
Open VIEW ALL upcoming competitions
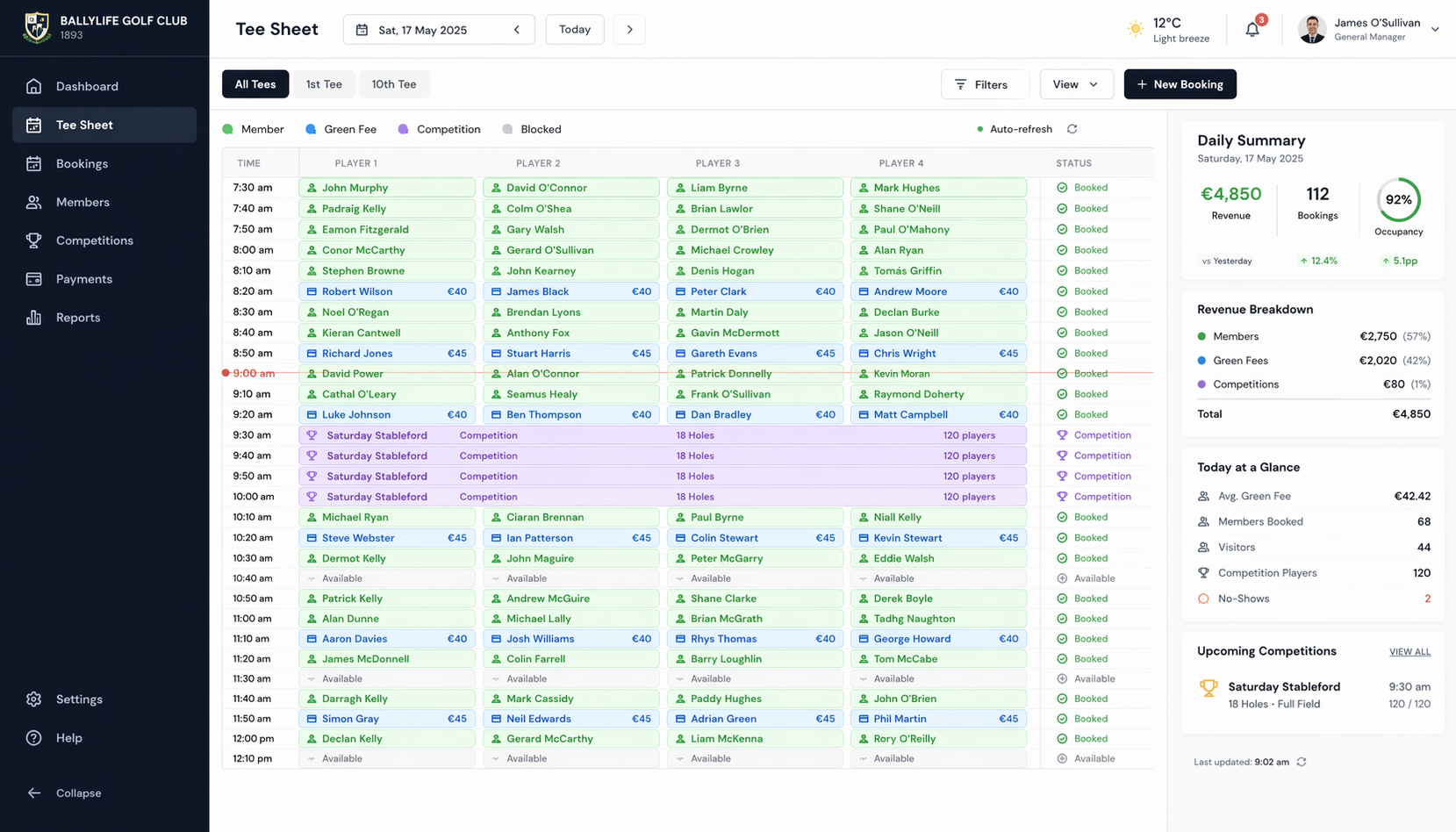(x=1409, y=651)
